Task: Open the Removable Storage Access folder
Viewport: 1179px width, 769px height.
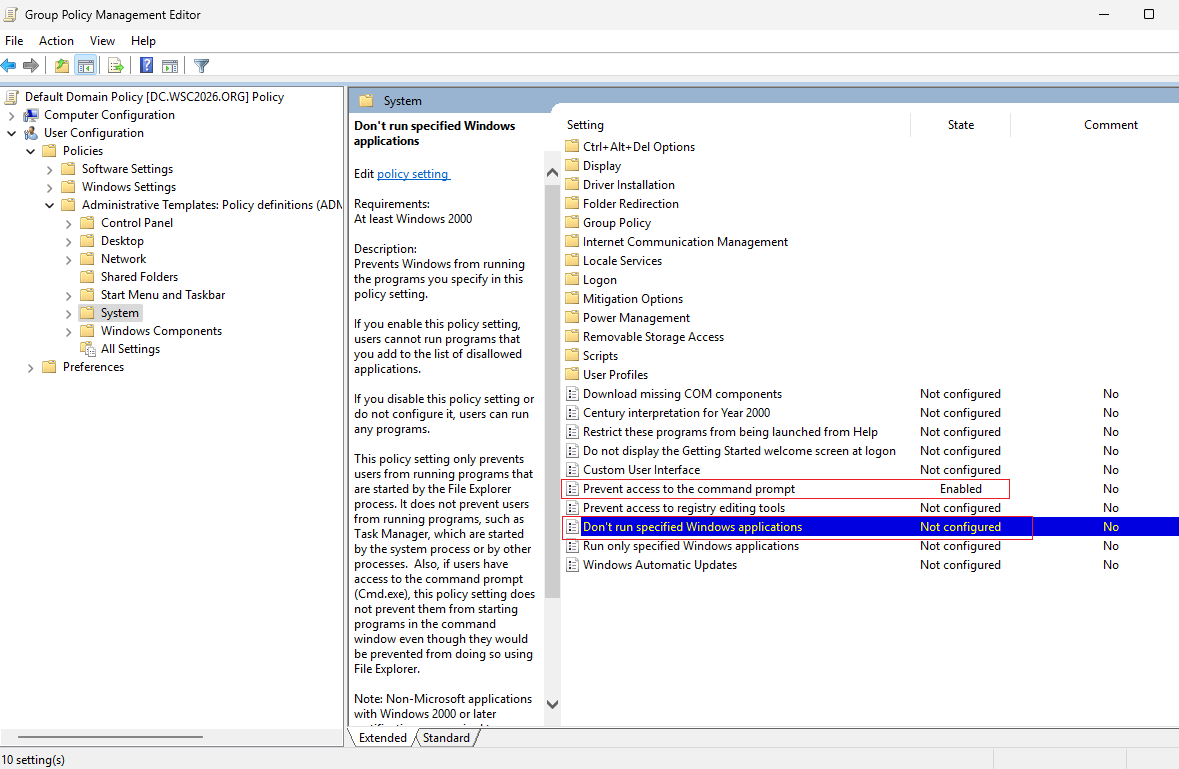Action: click(653, 337)
